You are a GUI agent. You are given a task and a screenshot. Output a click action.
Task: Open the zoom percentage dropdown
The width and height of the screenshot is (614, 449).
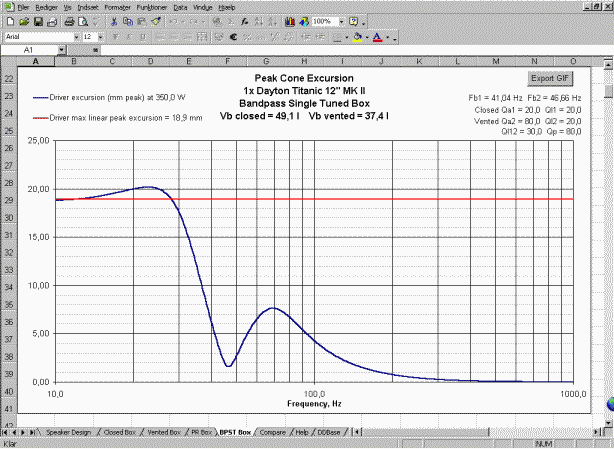(x=339, y=21)
